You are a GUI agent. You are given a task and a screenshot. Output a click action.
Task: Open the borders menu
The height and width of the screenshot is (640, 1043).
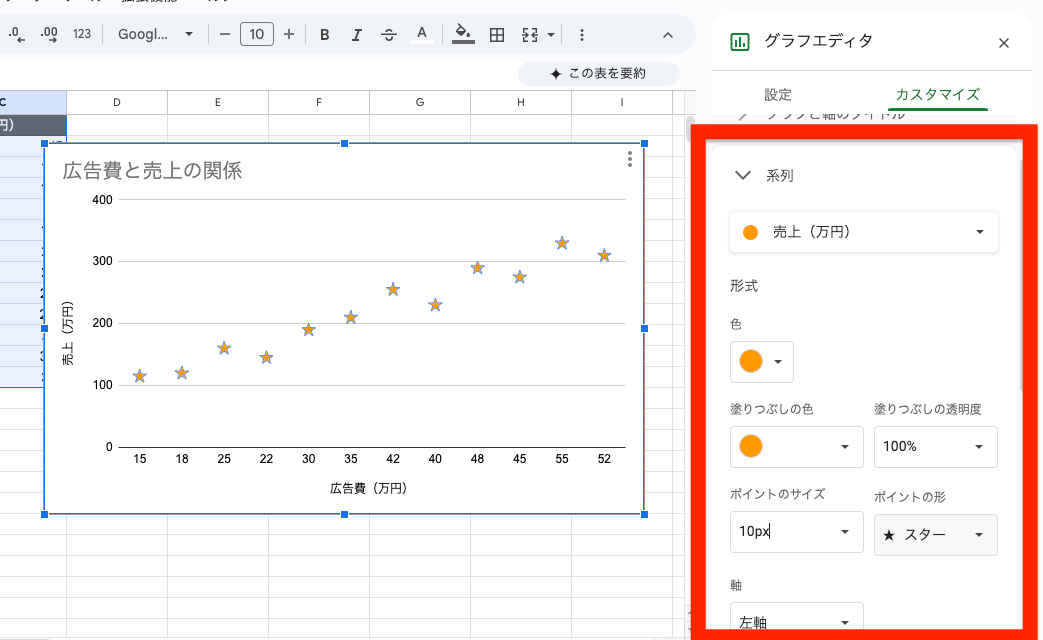point(496,33)
